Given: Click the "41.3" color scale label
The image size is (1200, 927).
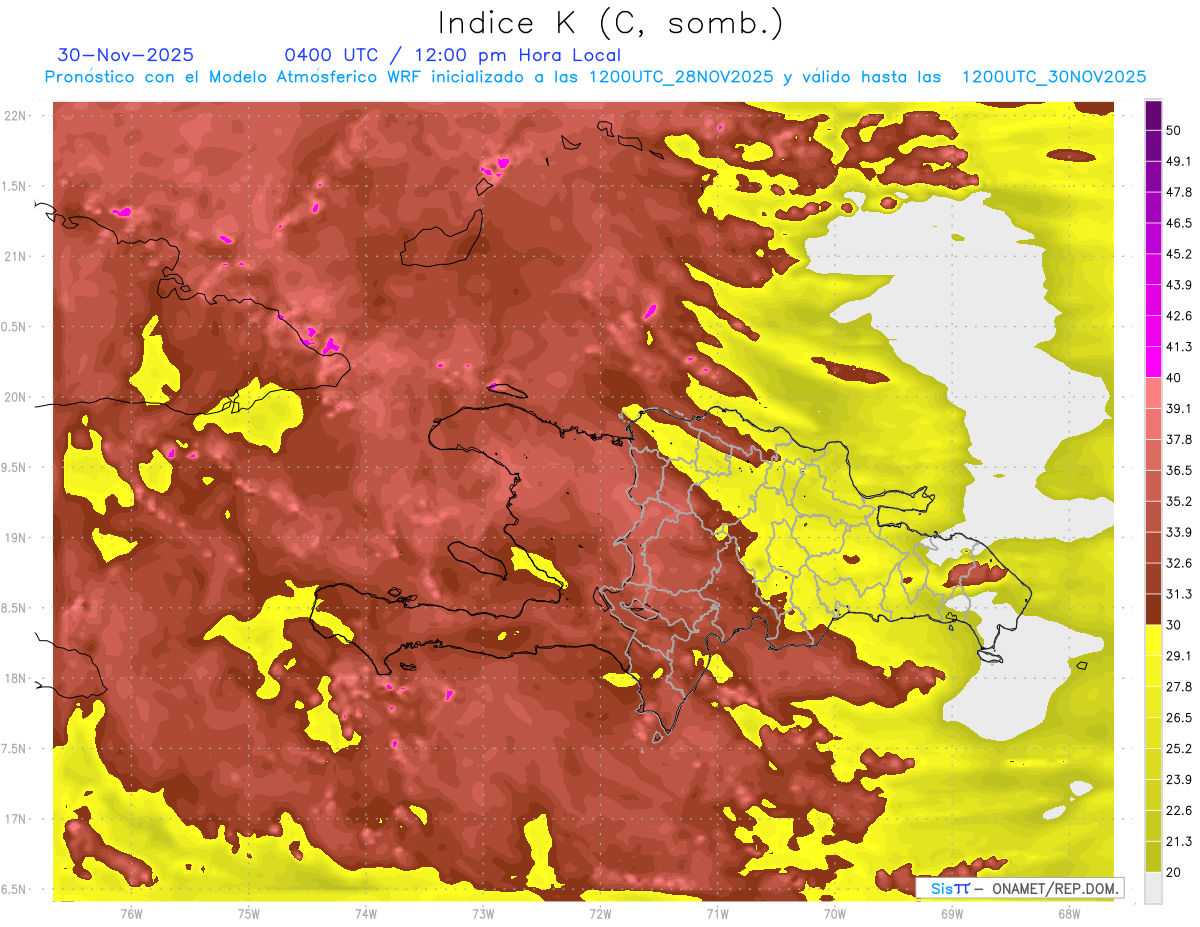Looking at the screenshot, I should point(1179,347).
